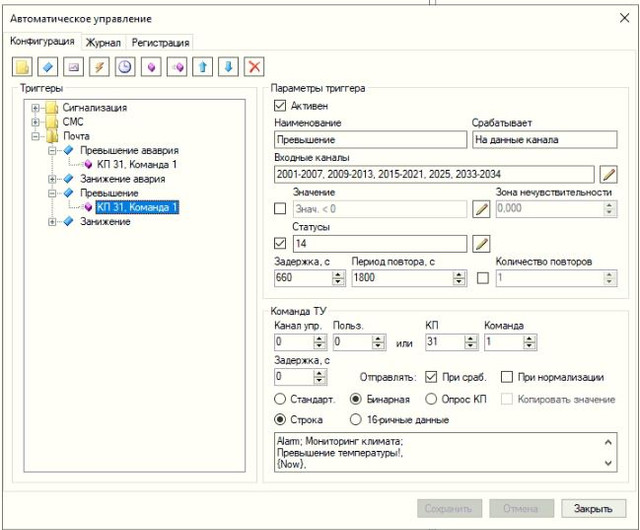Select the highlighted КП 31, Команда 1 item
Screen dimensions: 640x530
pyautogui.click(x=137, y=207)
